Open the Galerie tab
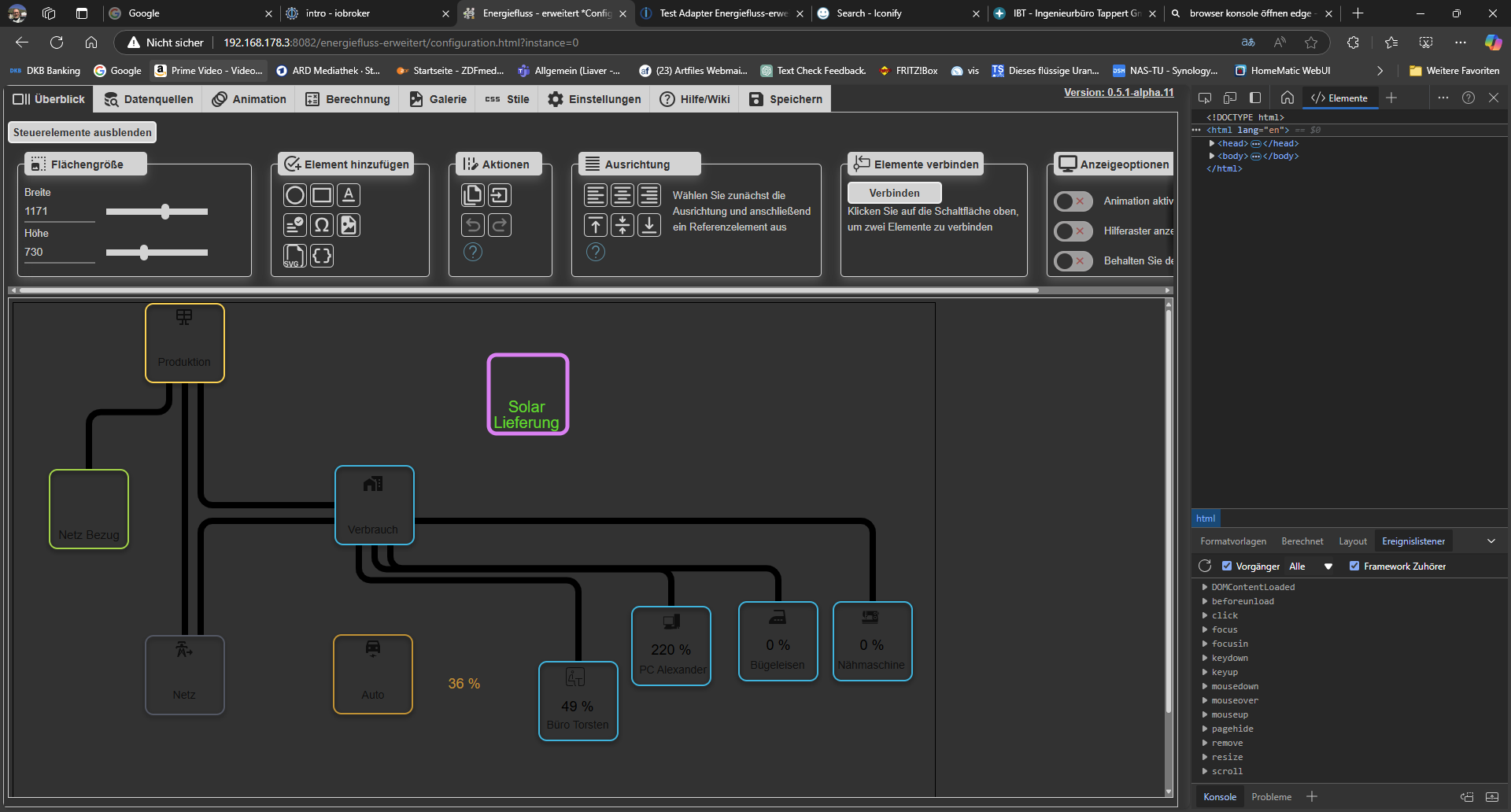 pos(438,99)
